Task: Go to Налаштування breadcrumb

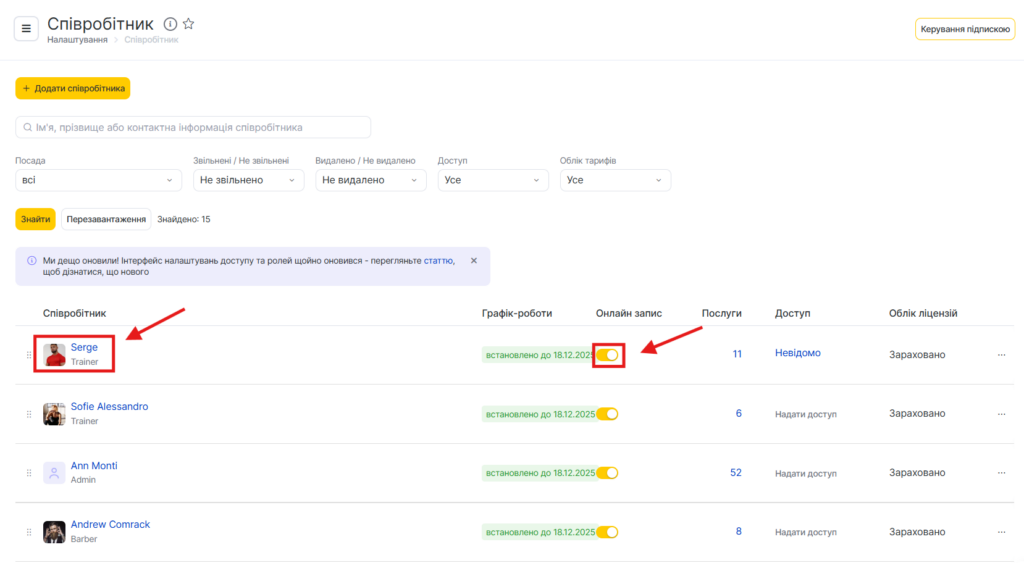Action: 77,40
